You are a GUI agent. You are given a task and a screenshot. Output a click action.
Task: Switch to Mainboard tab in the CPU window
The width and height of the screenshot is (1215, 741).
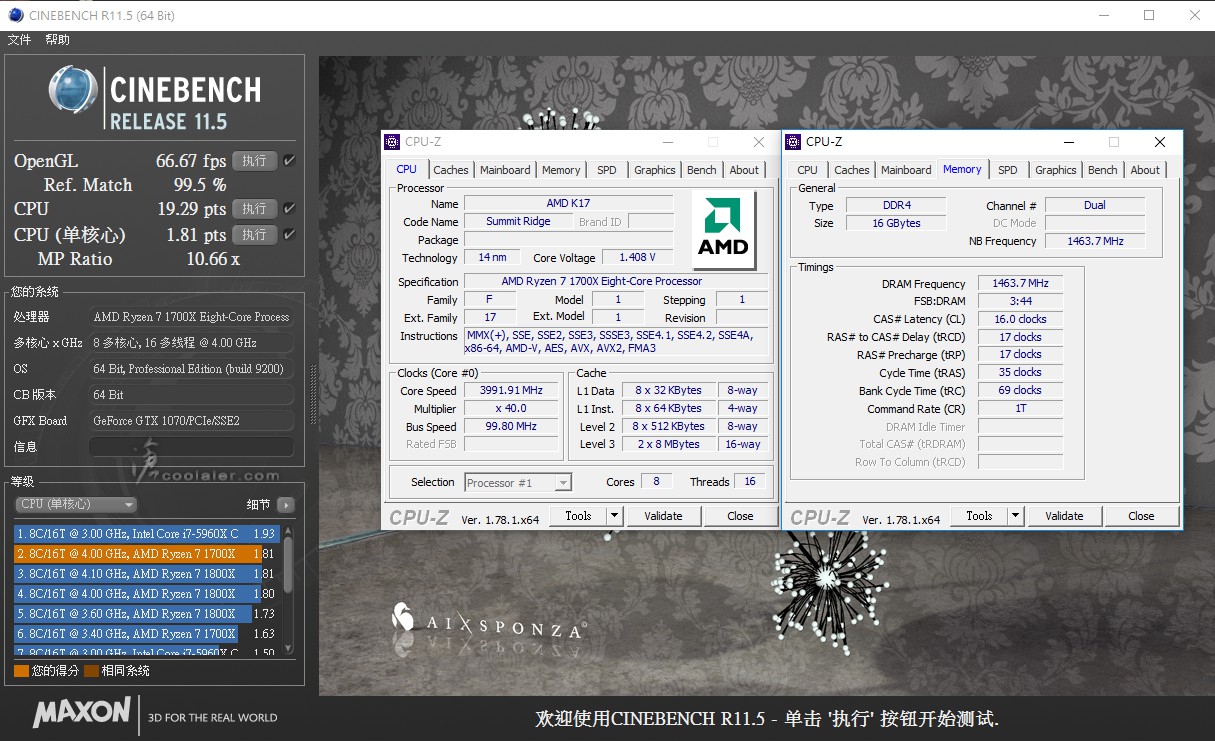point(505,170)
